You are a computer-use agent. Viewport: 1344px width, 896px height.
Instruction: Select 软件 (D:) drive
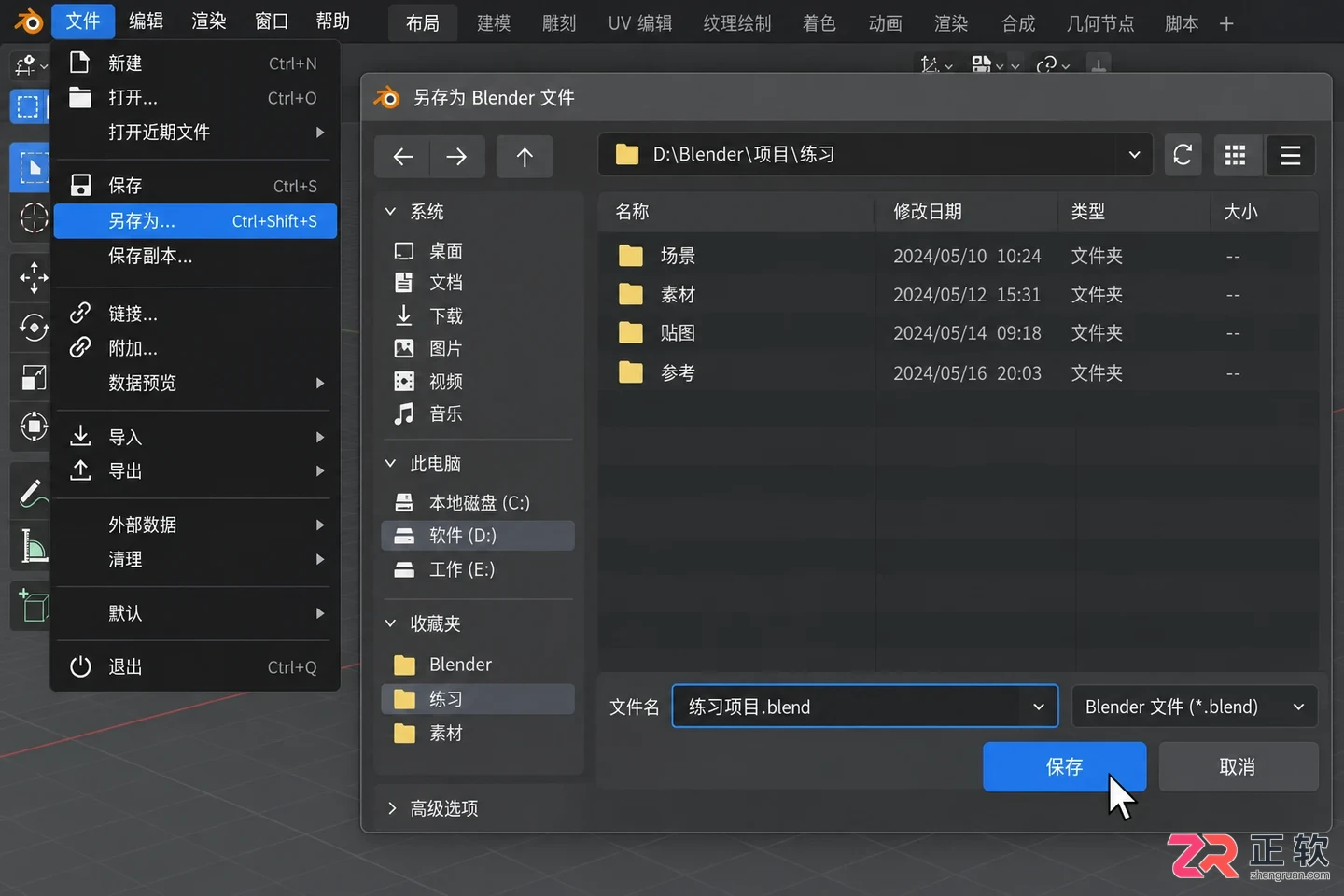(478, 536)
